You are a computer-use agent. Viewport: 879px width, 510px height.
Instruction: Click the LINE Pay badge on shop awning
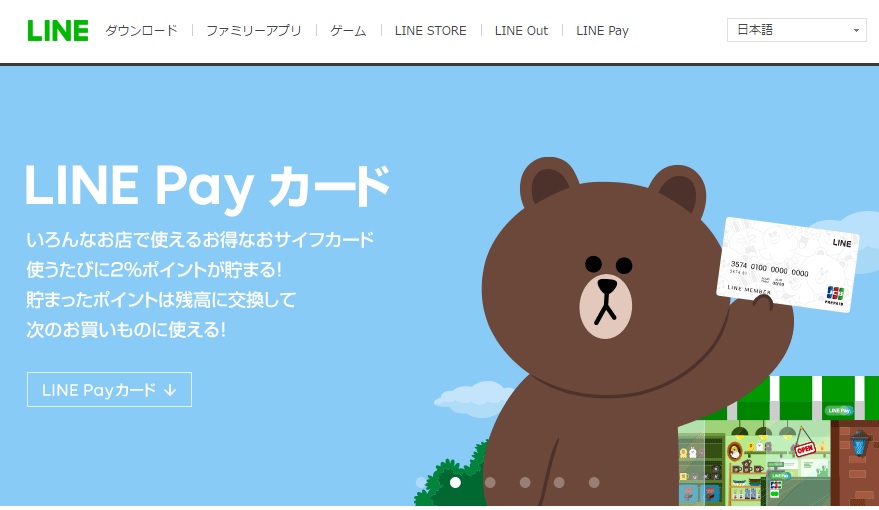(838, 411)
